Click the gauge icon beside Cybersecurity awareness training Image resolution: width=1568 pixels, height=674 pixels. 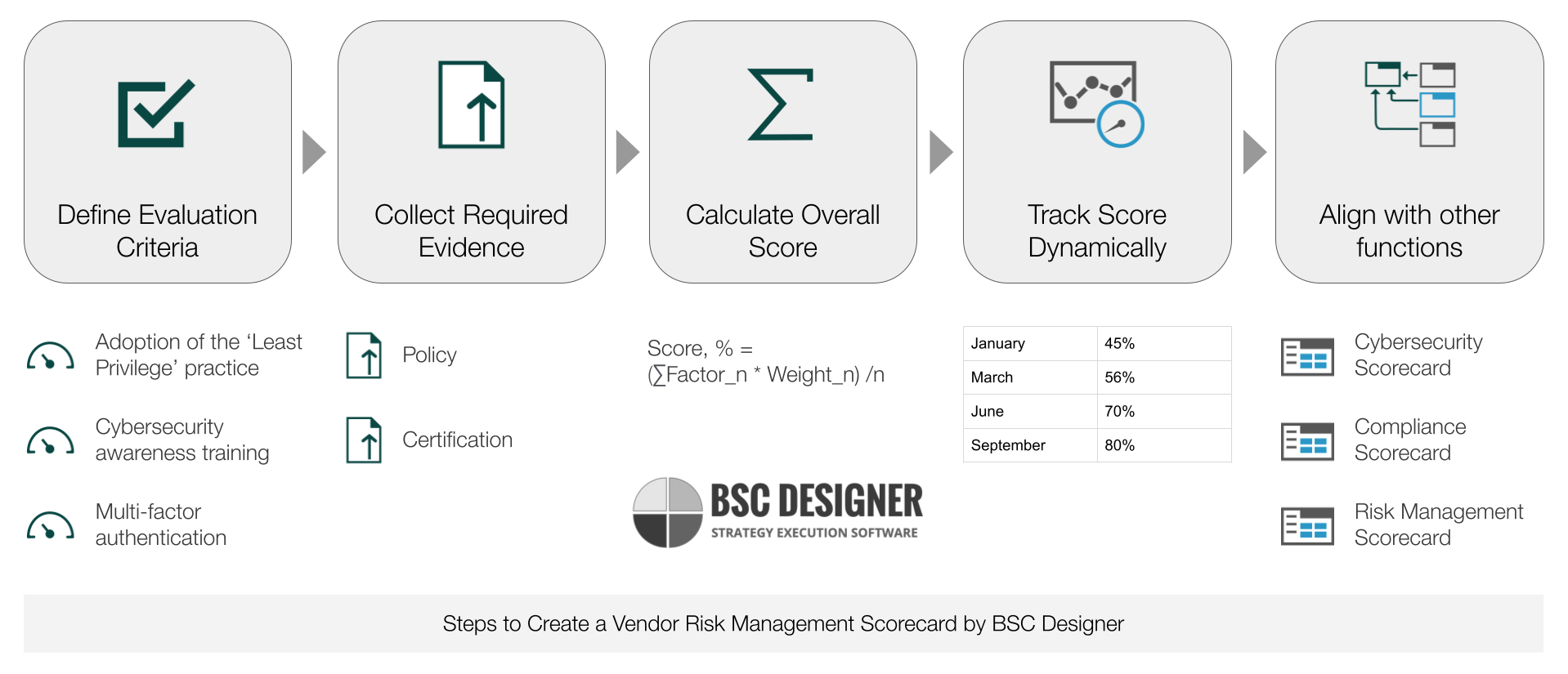[x=51, y=440]
